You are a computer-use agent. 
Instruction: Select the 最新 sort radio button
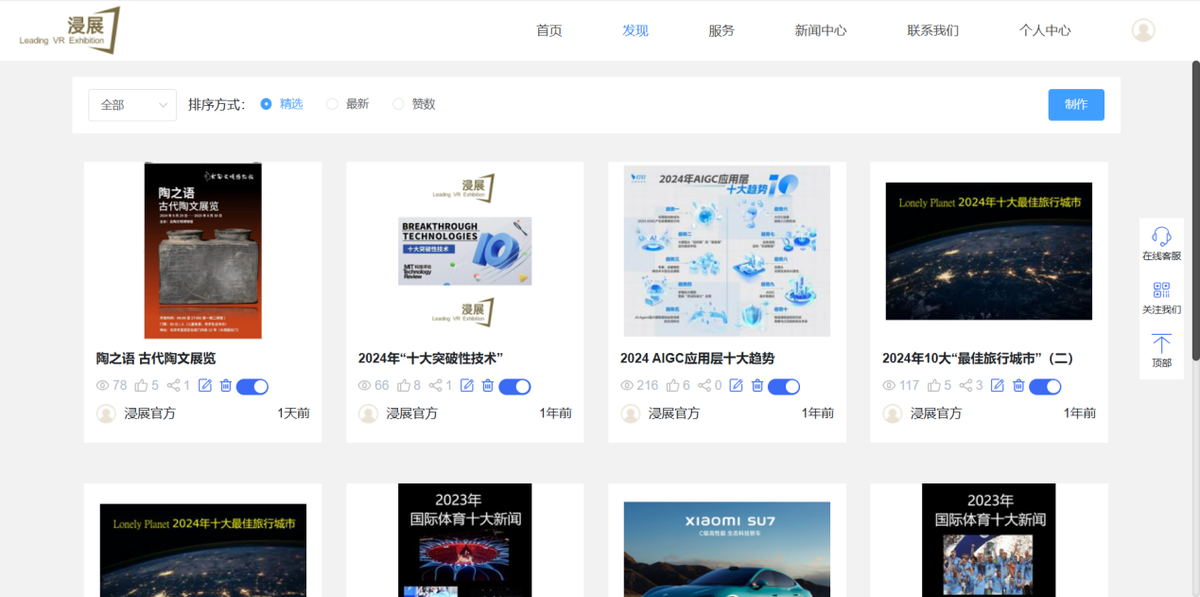click(x=332, y=104)
